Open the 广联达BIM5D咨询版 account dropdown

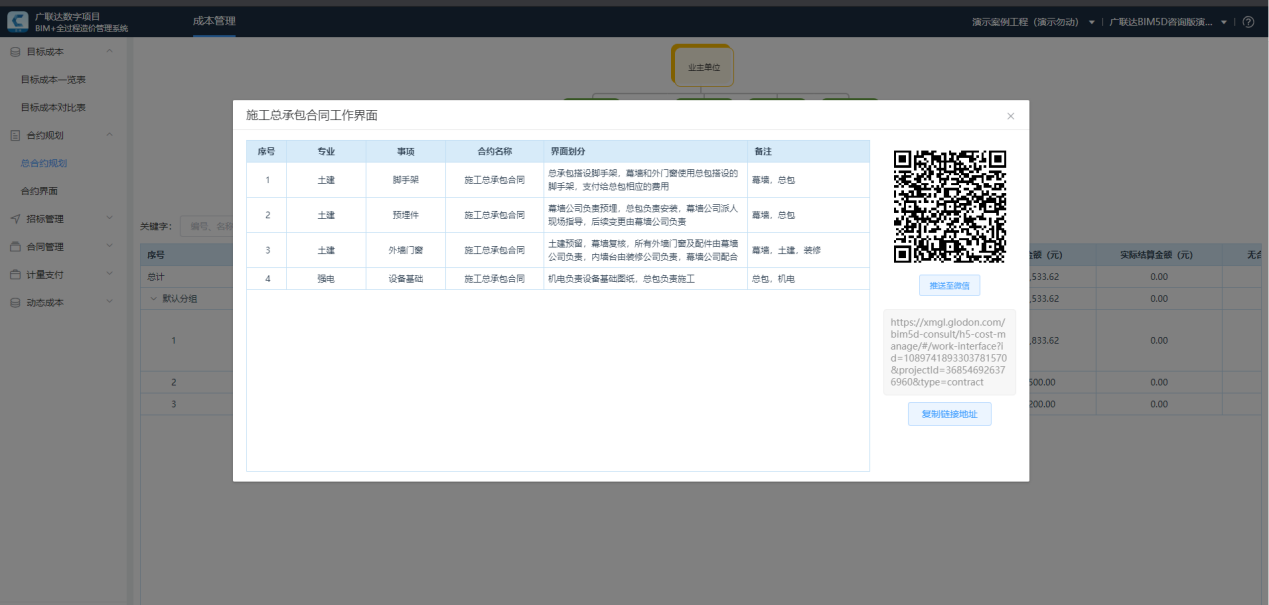click(1168, 22)
